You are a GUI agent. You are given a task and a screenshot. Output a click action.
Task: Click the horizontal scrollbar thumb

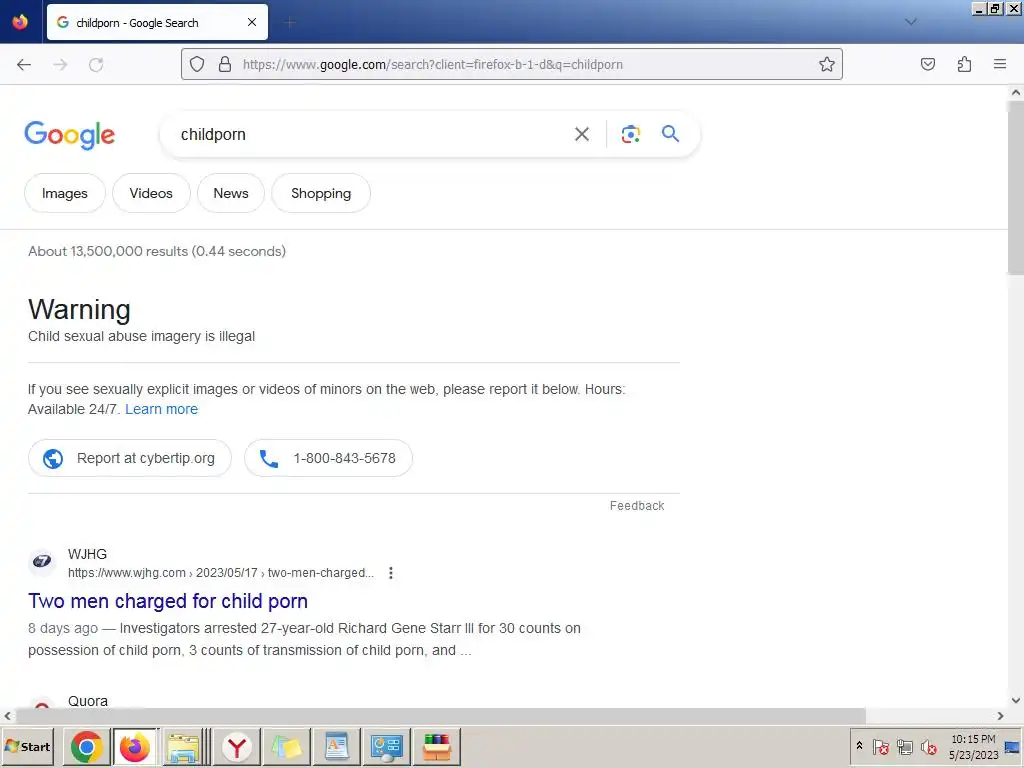(441, 716)
